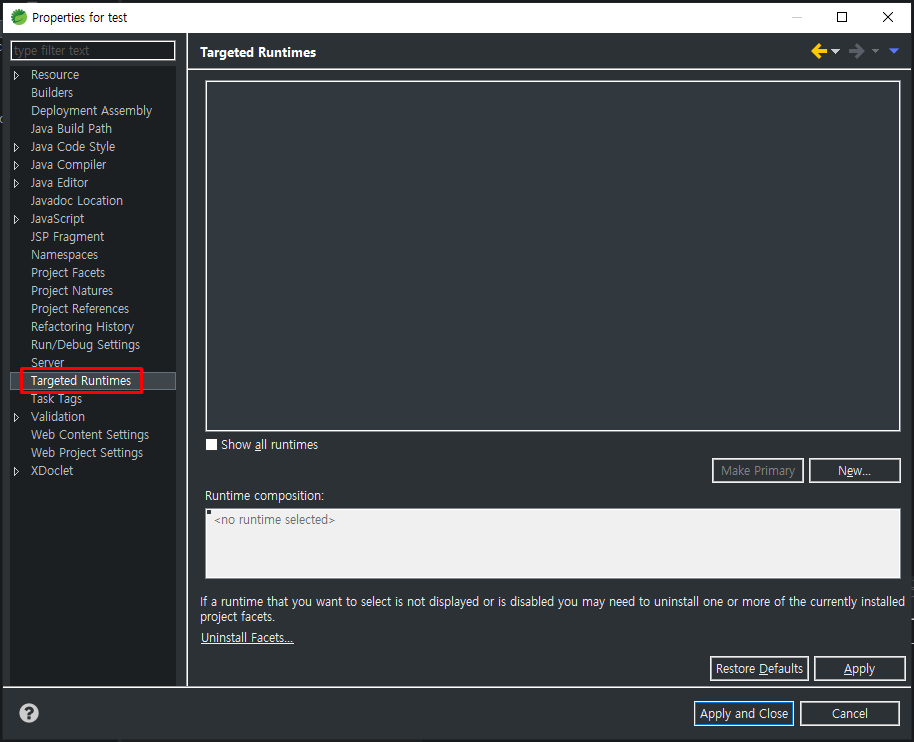Open Namespaces page

[x=64, y=255]
